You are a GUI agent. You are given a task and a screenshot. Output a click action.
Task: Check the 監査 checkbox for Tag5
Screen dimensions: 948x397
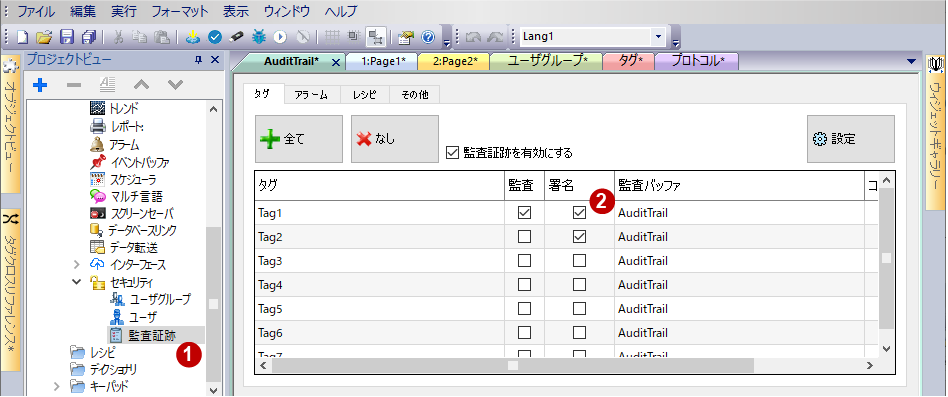click(525, 309)
